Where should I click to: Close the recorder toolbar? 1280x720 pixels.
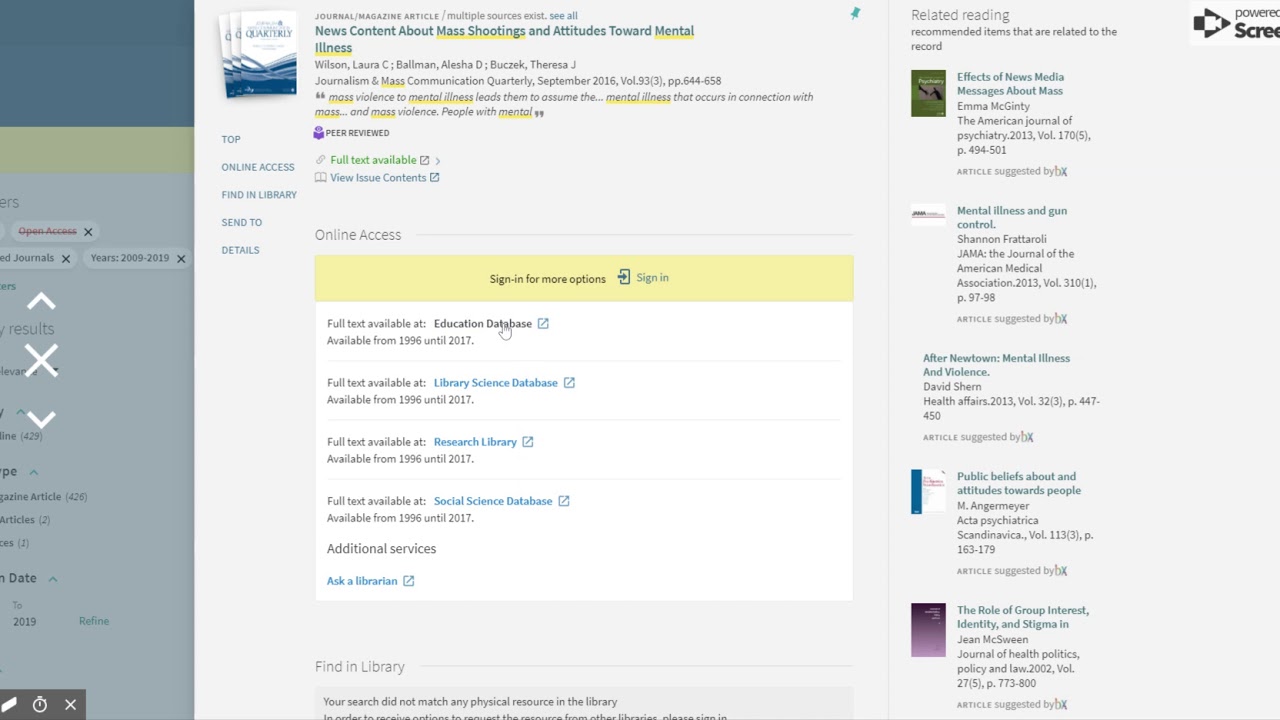click(70, 705)
